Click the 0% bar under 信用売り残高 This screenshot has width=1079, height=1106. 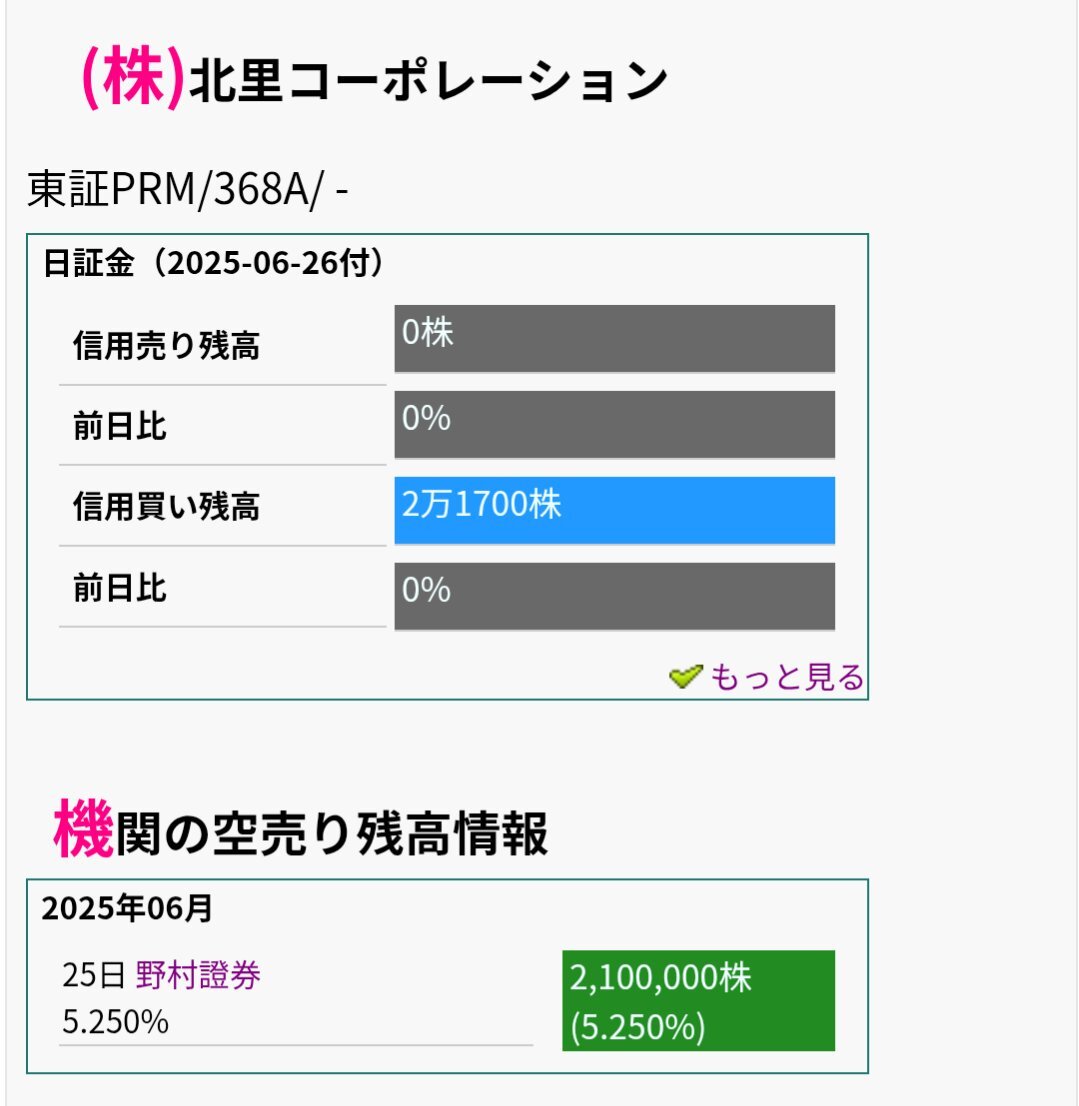click(x=614, y=424)
